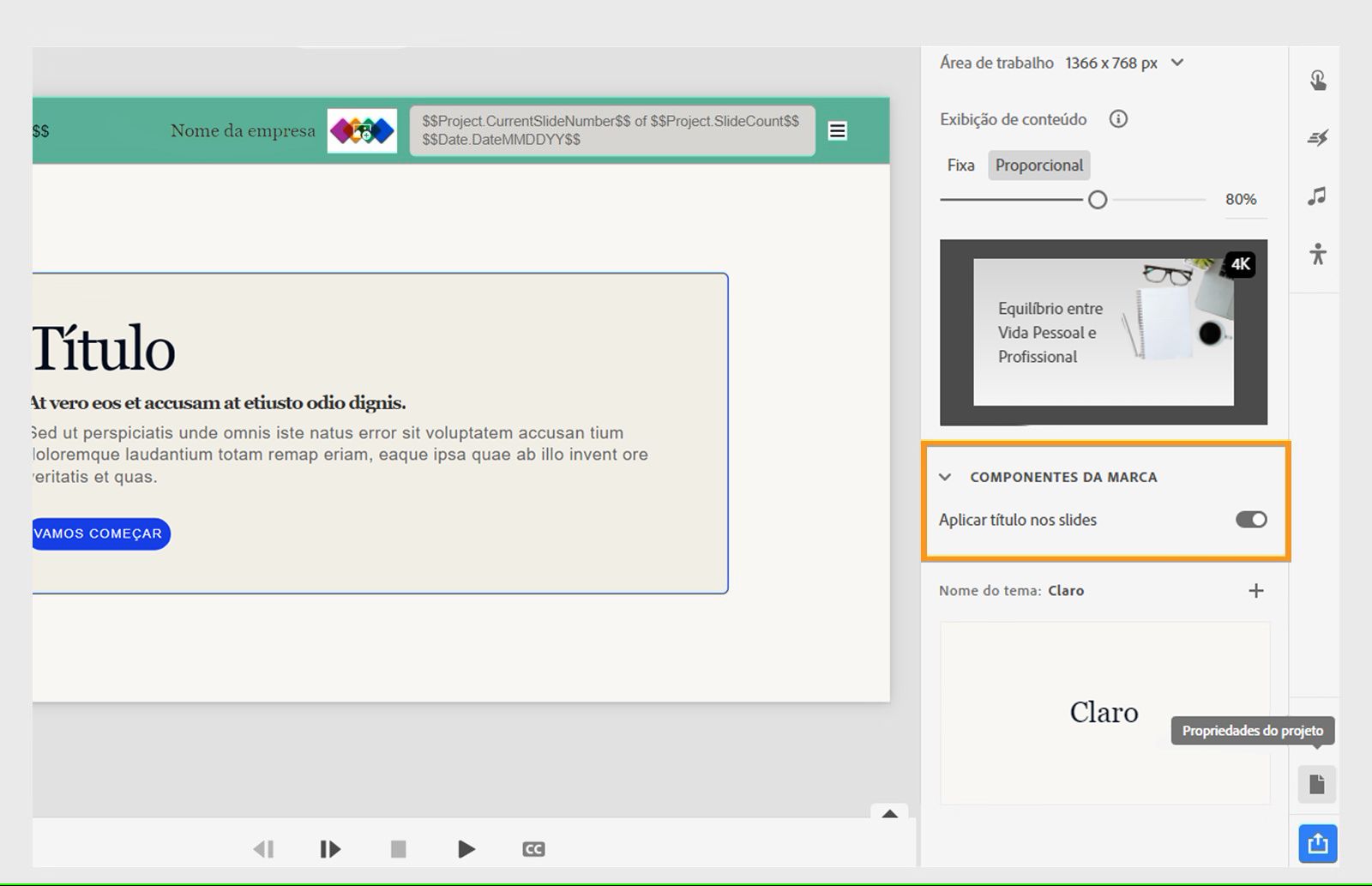Viewport: 1372px width, 886px height.
Task: Click the blue share/export icon
Action: 1317,843
